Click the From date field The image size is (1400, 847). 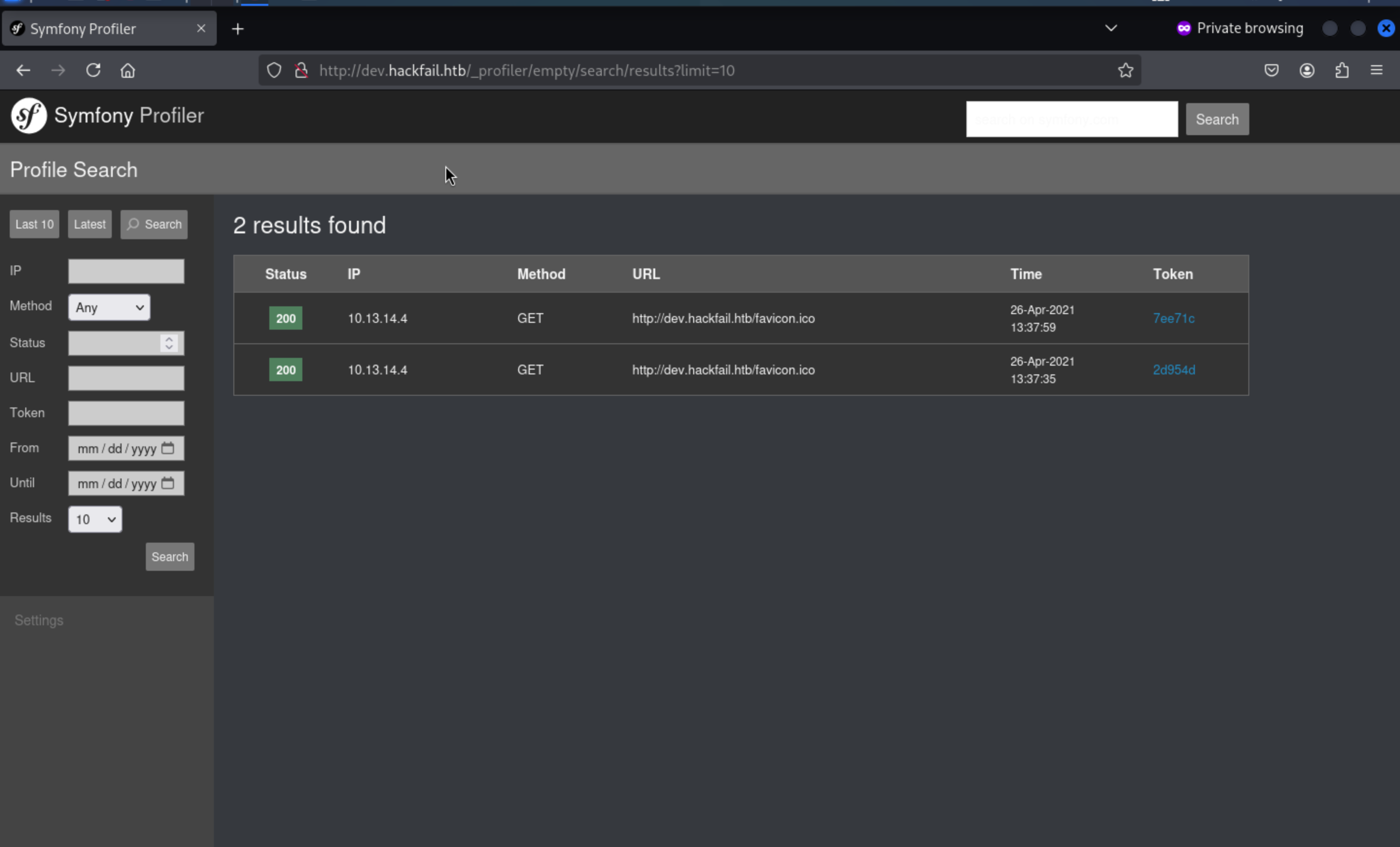[126, 448]
